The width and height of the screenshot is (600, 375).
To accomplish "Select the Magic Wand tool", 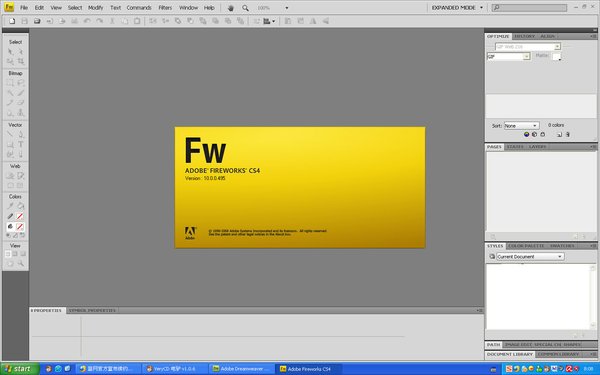I will (x=10, y=93).
